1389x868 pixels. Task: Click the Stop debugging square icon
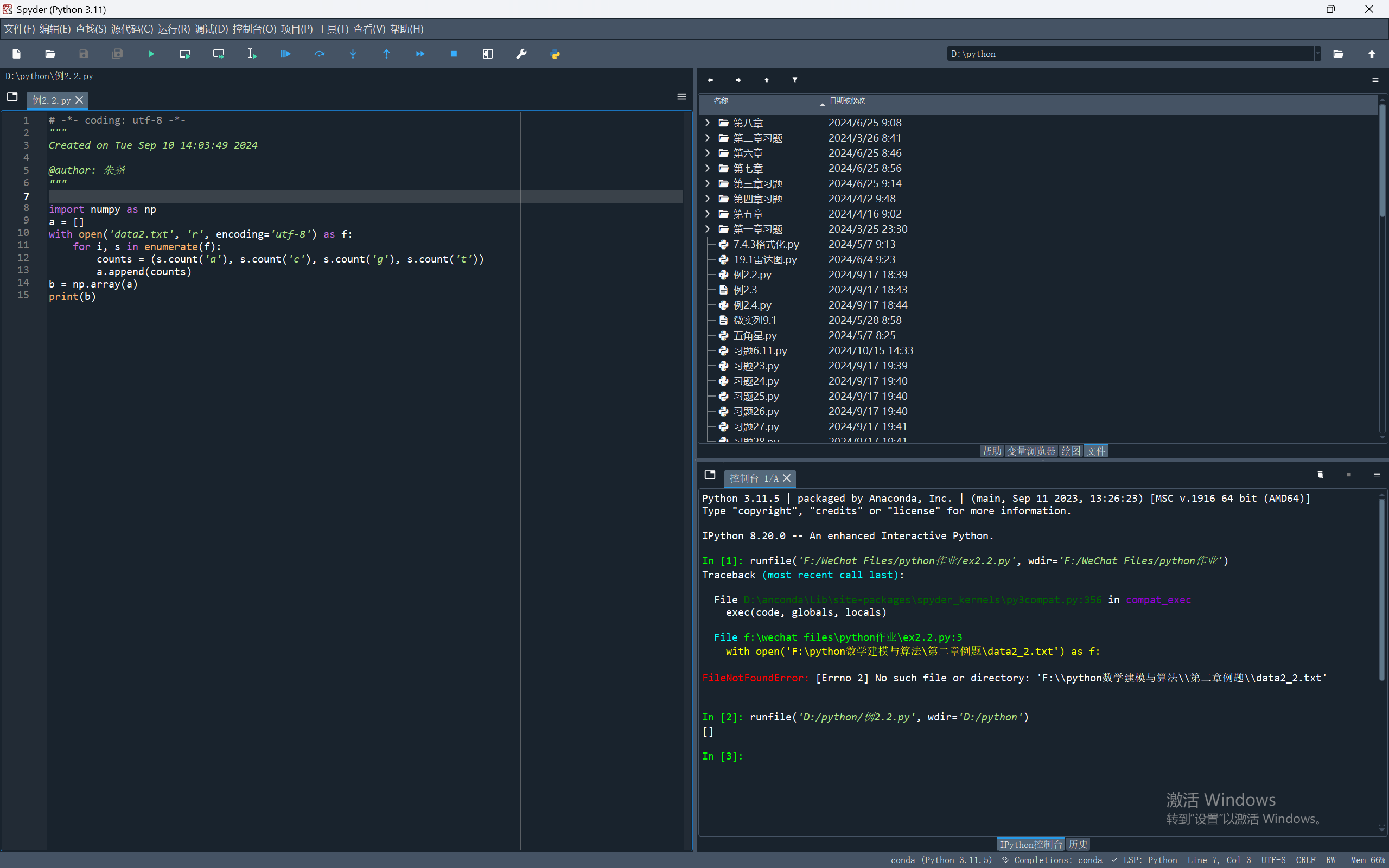454,54
